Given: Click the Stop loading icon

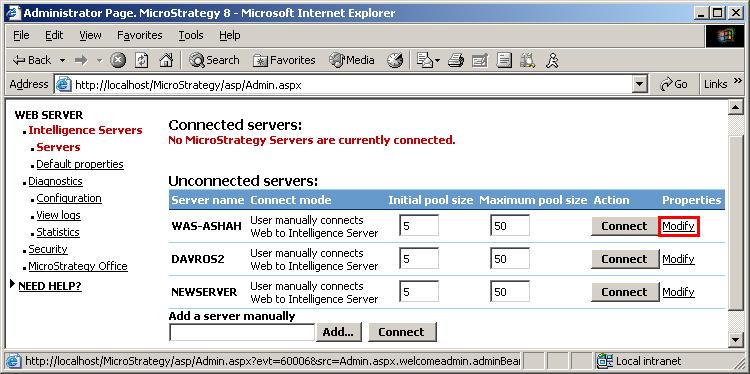Looking at the screenshot, I should tap(118, 60).
